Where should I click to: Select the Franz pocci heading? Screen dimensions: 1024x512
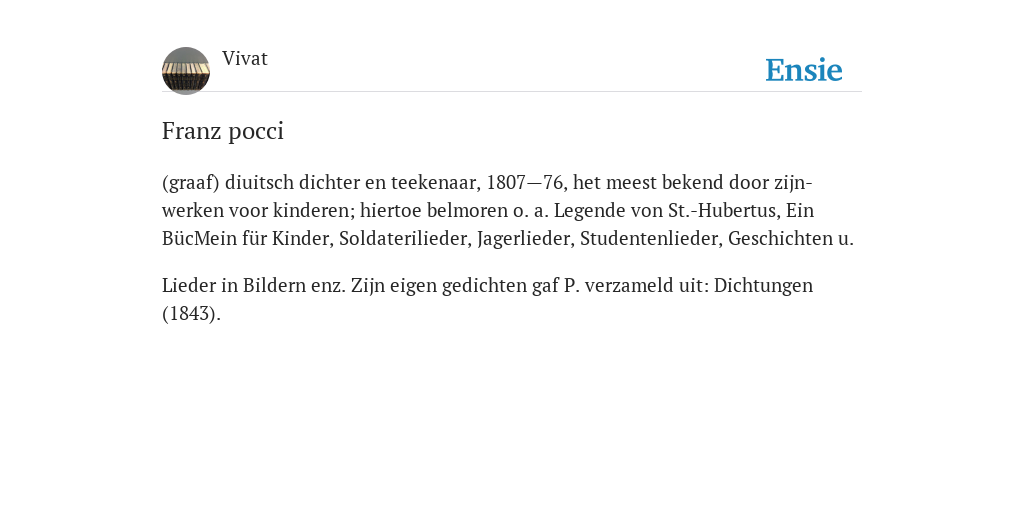(x=223, y=131)
